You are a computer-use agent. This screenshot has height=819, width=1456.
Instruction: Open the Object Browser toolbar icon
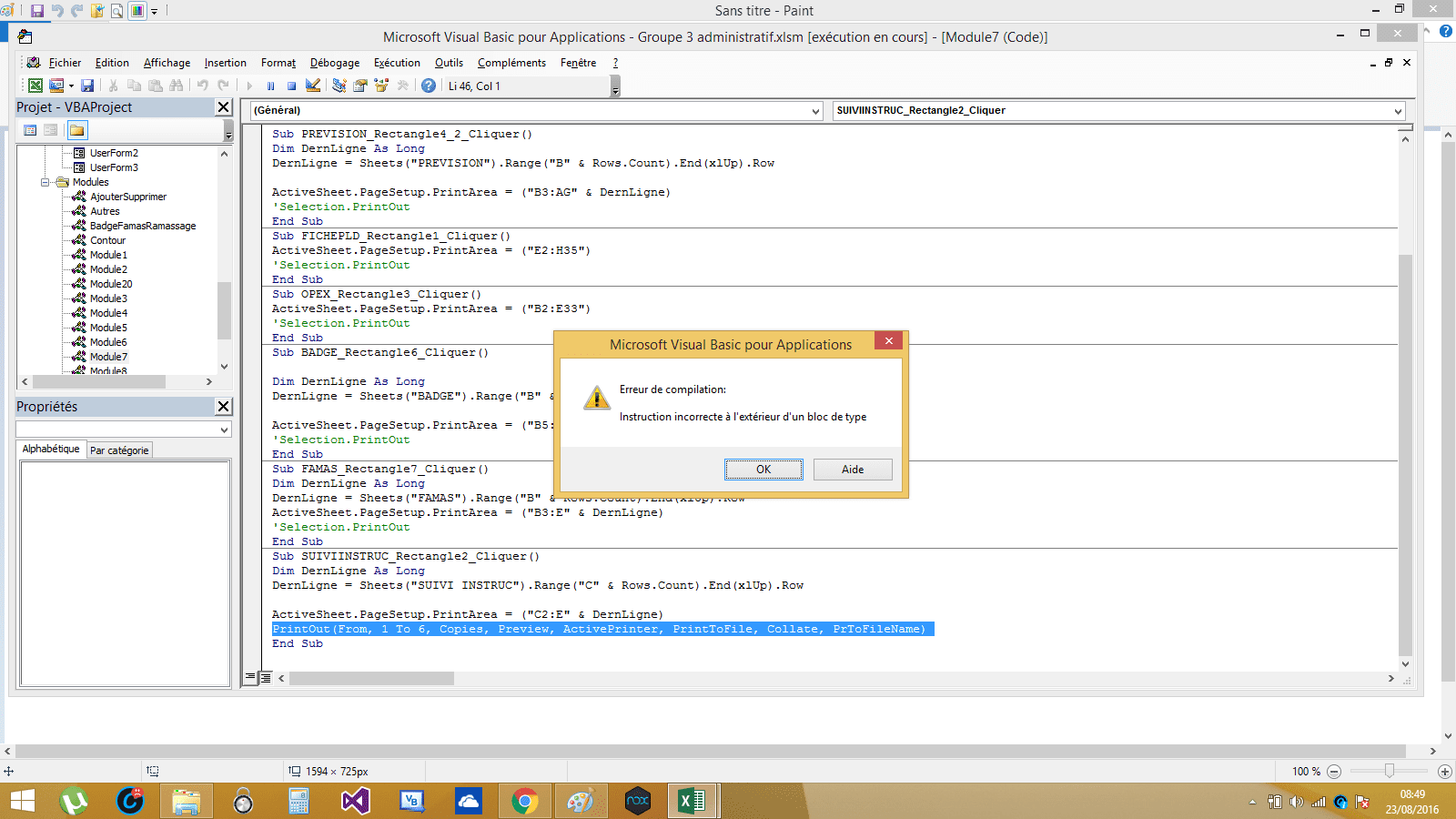[381, 86]
